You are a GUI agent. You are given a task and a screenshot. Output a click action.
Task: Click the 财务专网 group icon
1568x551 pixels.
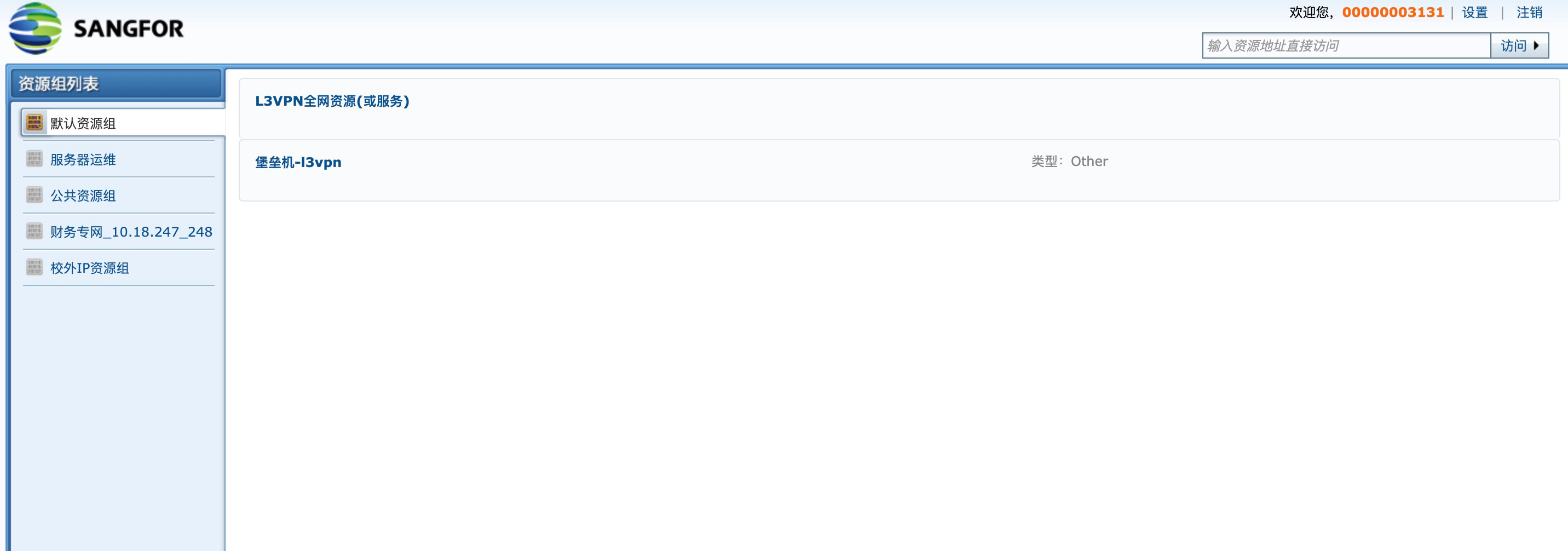[34, 231]
